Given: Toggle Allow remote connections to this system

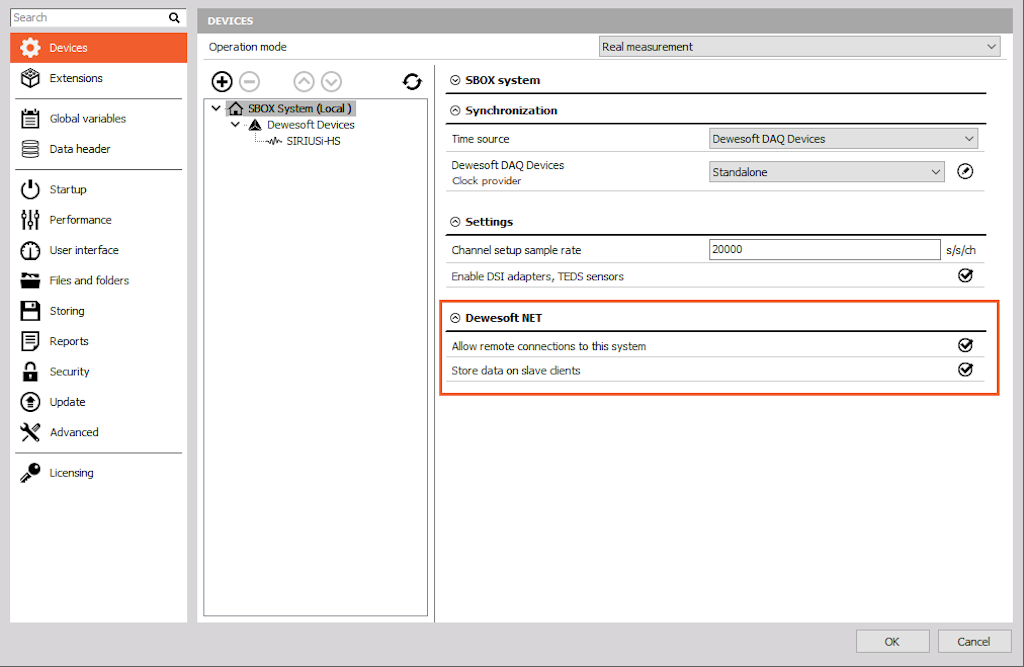Looking at the screenshot, I should (965, 345).
